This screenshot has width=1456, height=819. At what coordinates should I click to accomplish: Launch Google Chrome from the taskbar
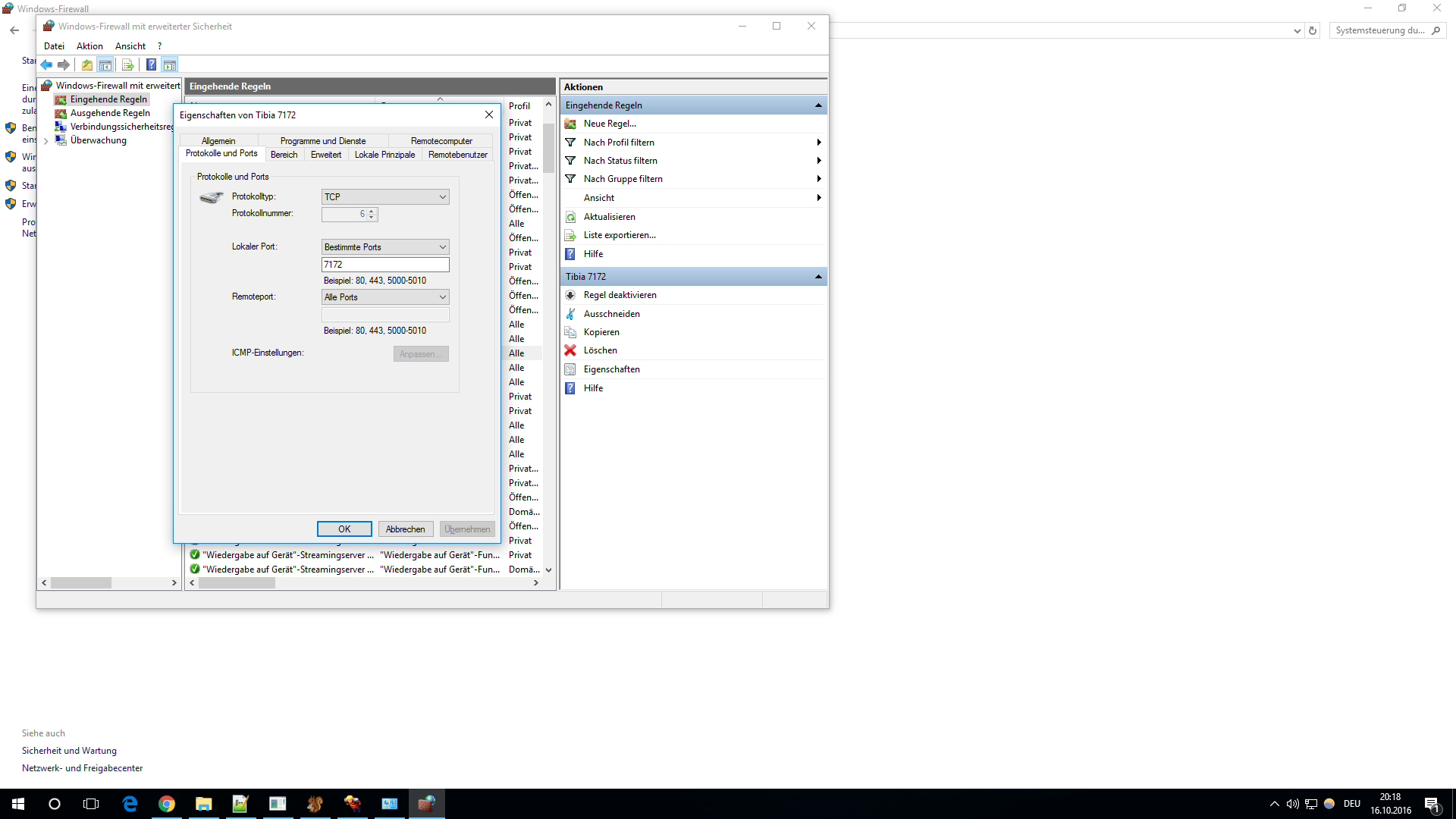[x=167, y=804]
